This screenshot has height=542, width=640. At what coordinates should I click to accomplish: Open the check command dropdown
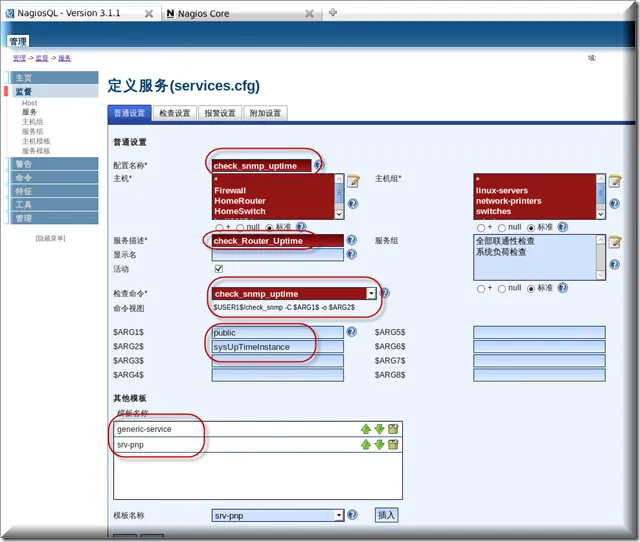(294, 293)
